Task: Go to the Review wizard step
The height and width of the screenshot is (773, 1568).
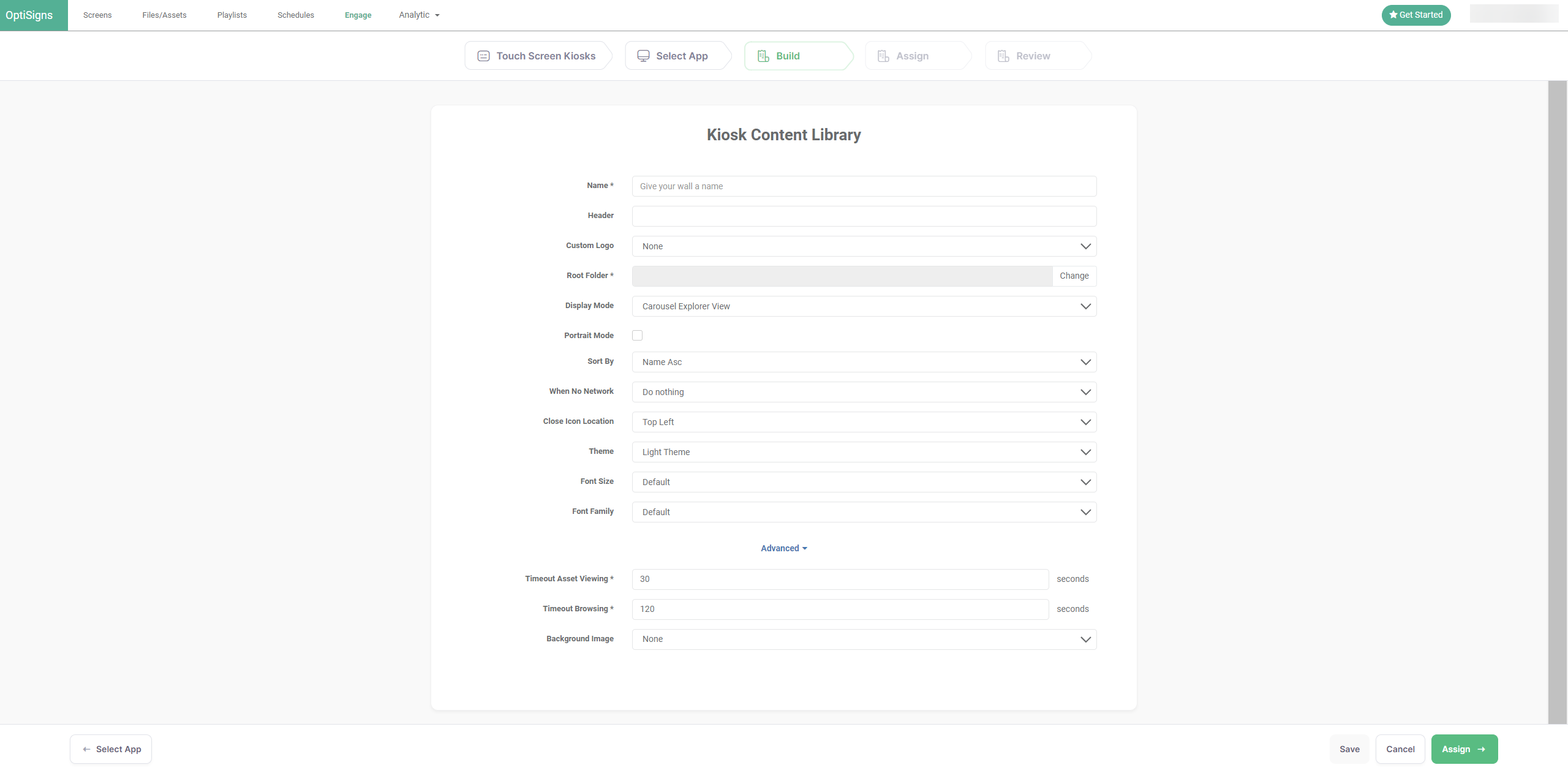Action: (1038, 56)
